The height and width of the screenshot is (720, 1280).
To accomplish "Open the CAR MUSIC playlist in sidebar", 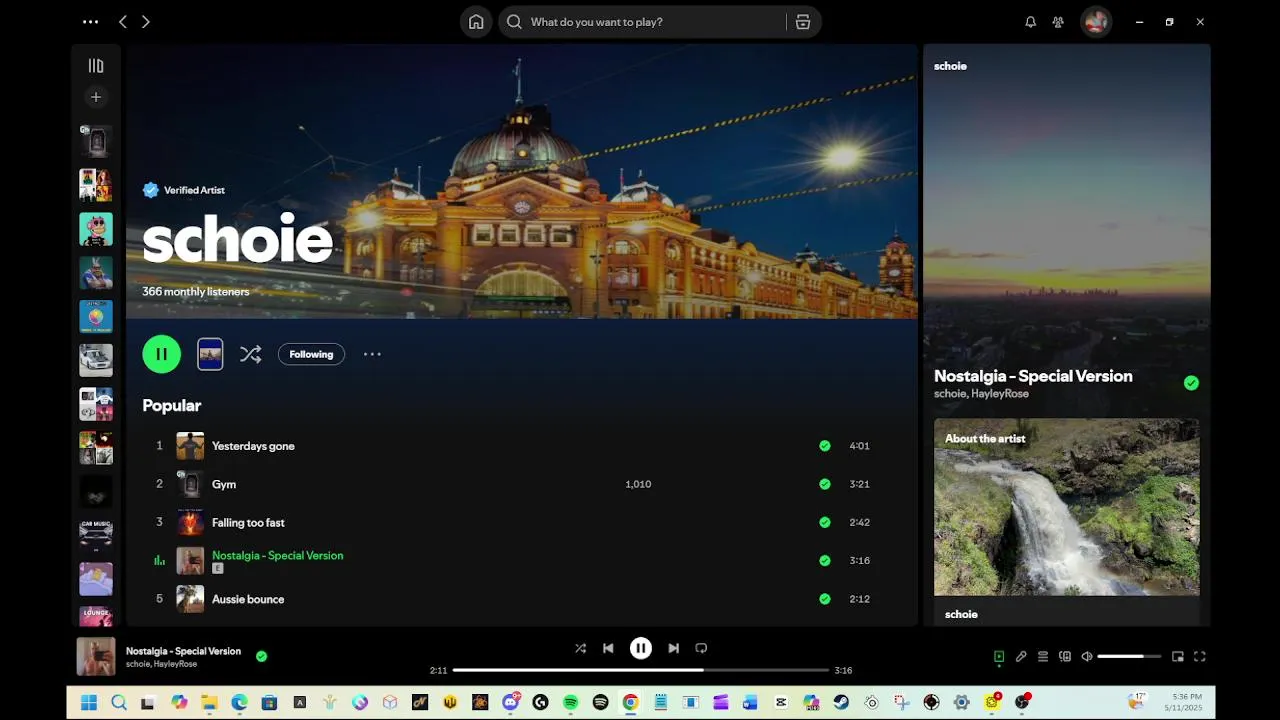I will (96, 534).
